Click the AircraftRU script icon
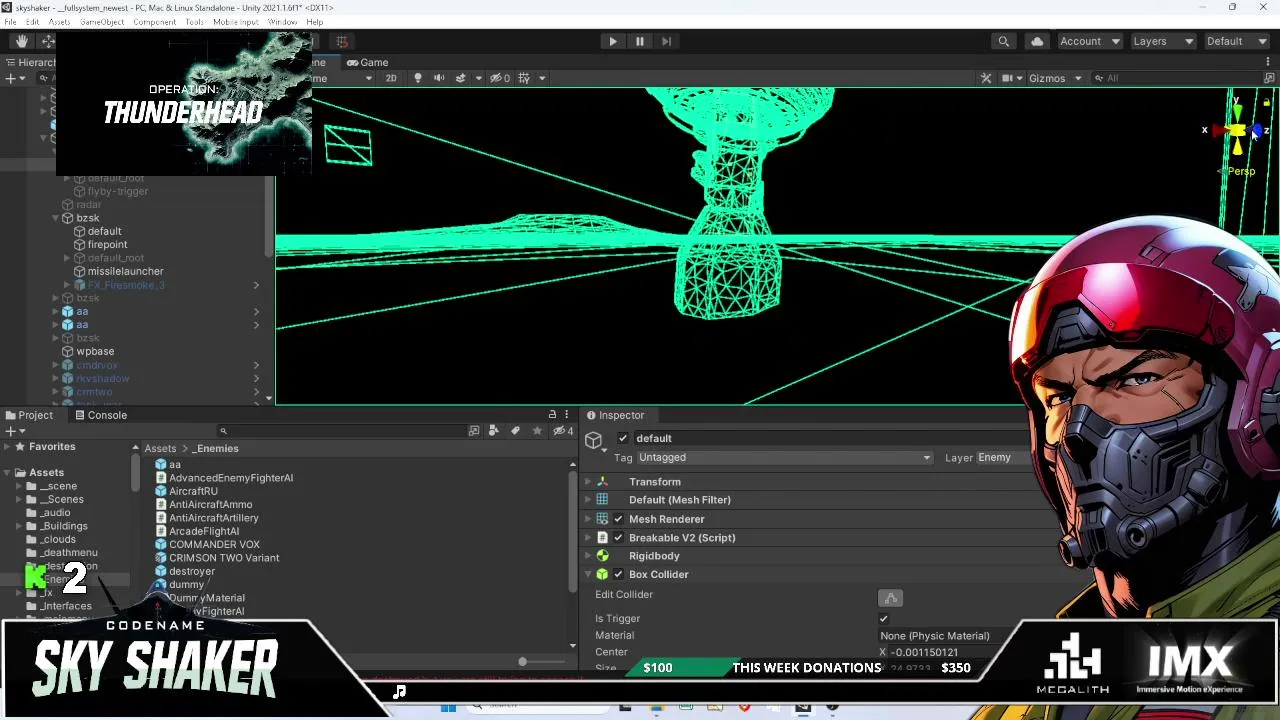 pos(160,491)
